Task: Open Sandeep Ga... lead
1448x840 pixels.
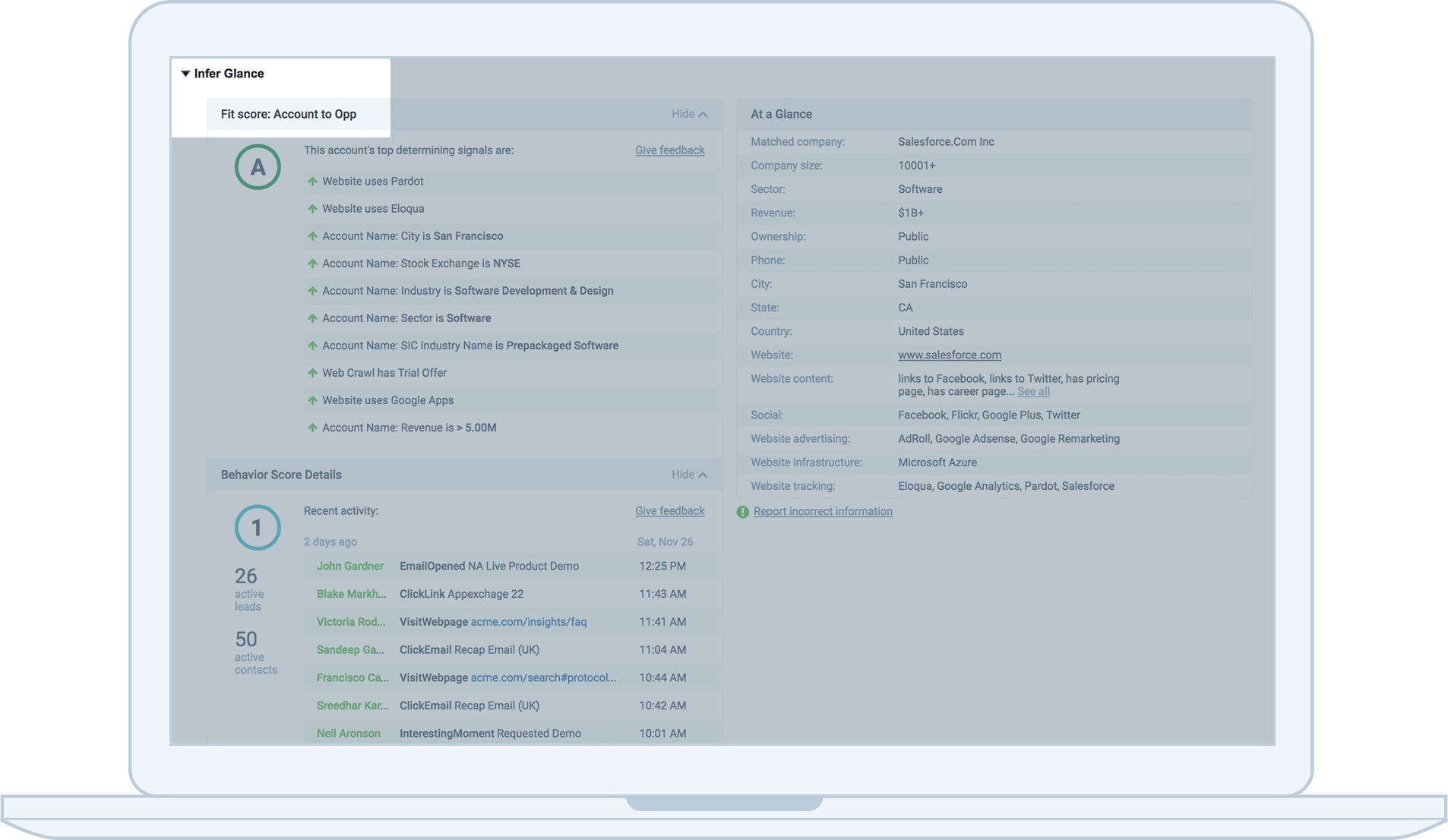Action: click(350, 650)
